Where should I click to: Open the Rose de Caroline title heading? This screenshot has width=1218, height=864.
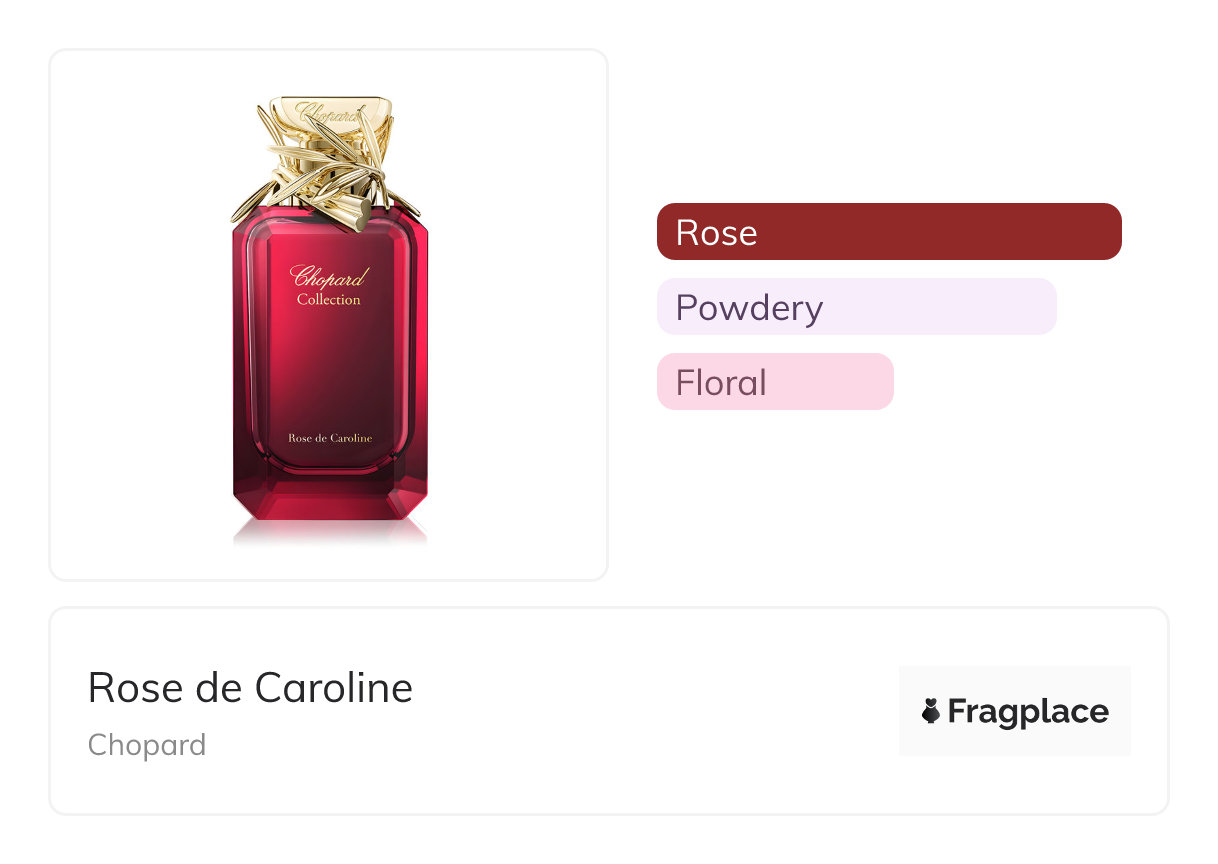(250, 688)
